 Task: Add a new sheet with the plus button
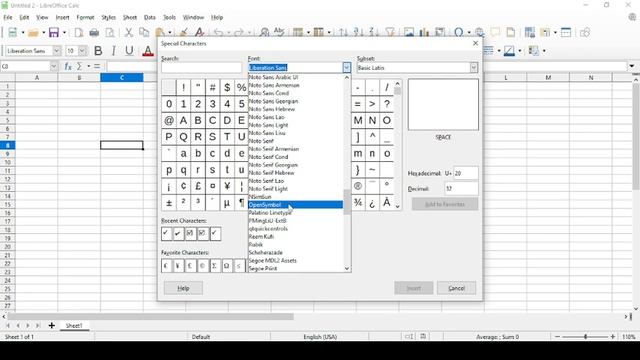(51, 326)
